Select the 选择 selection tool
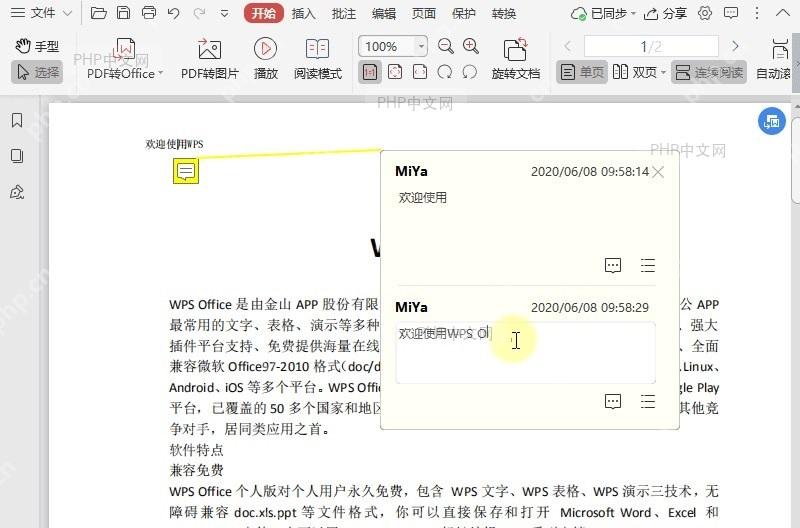 pyautogui.click(x=37, y=72)
